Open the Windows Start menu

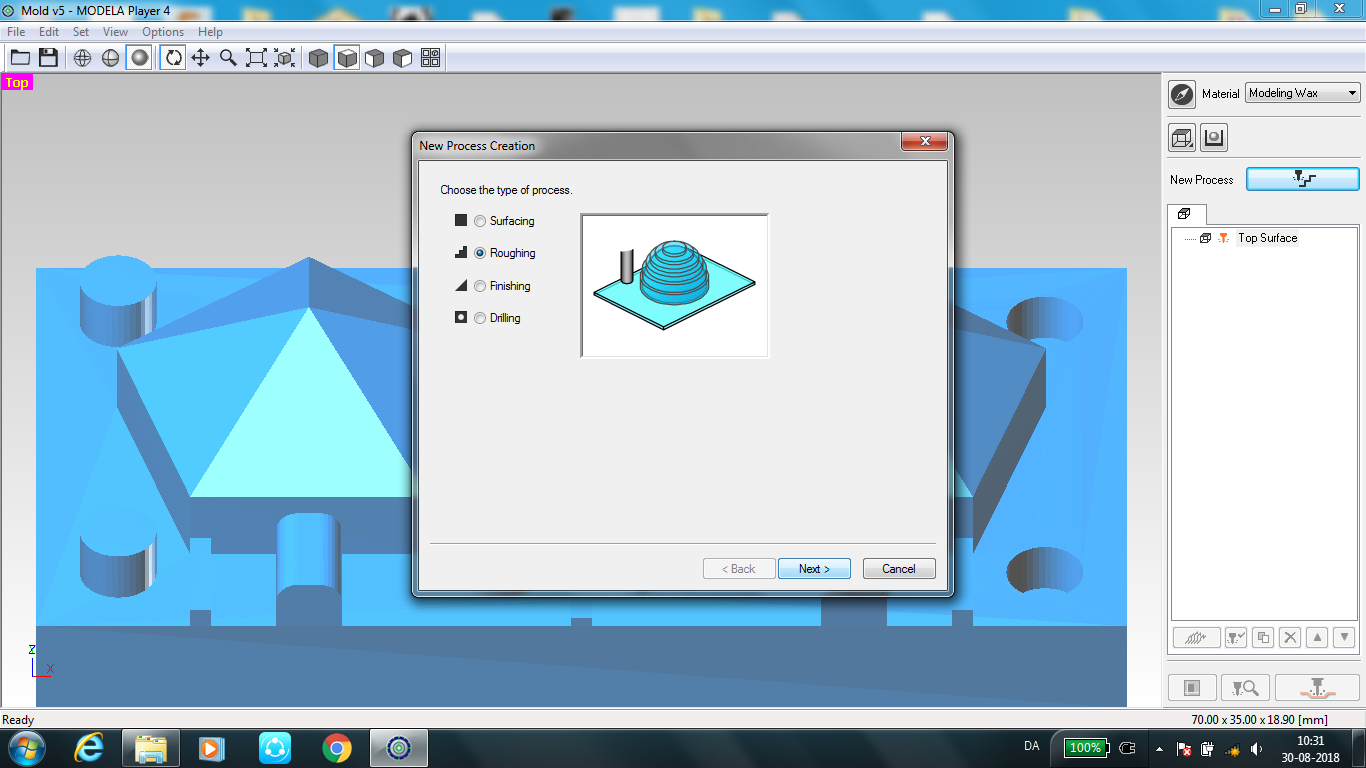coord(26,747)
